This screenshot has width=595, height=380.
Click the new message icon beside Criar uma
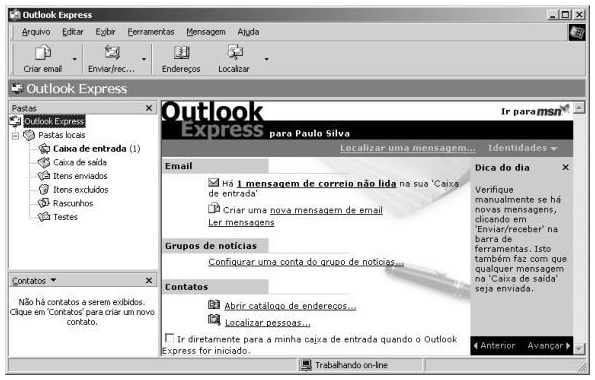214,208
